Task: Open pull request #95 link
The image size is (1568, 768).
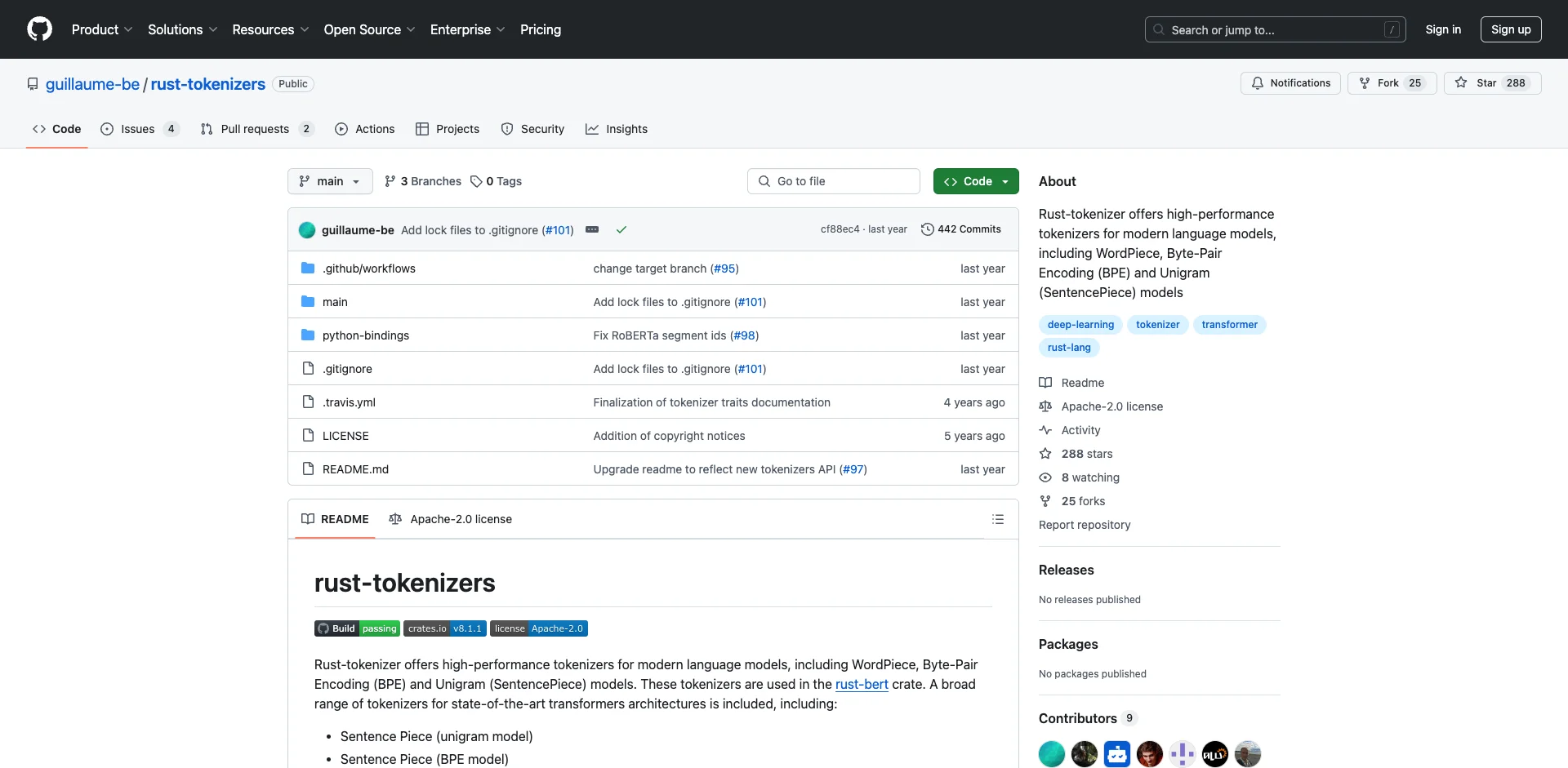Action: pyautogui.click(x=724, y=269)
